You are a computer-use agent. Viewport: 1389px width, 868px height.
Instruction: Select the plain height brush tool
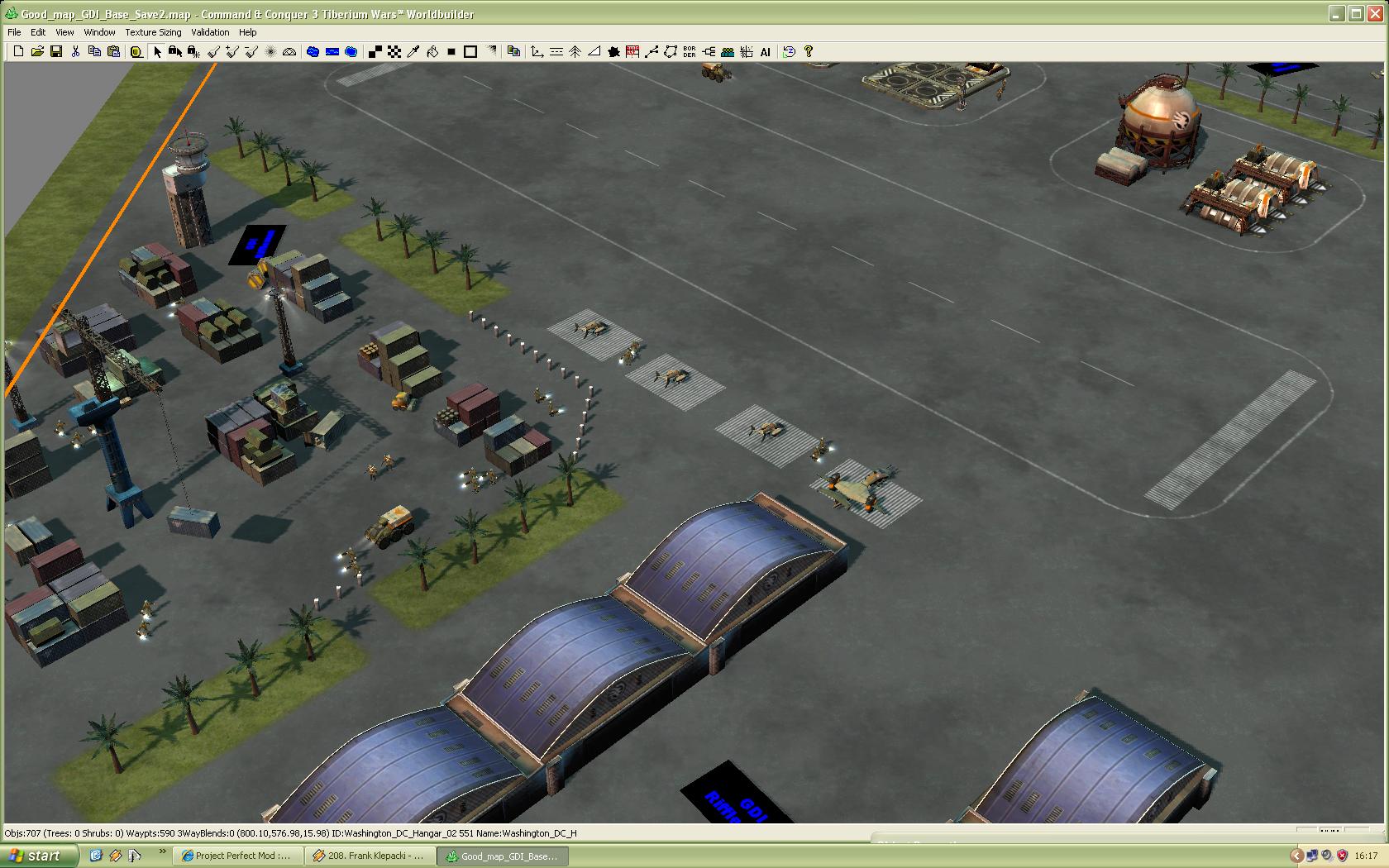tap(214, 51)
